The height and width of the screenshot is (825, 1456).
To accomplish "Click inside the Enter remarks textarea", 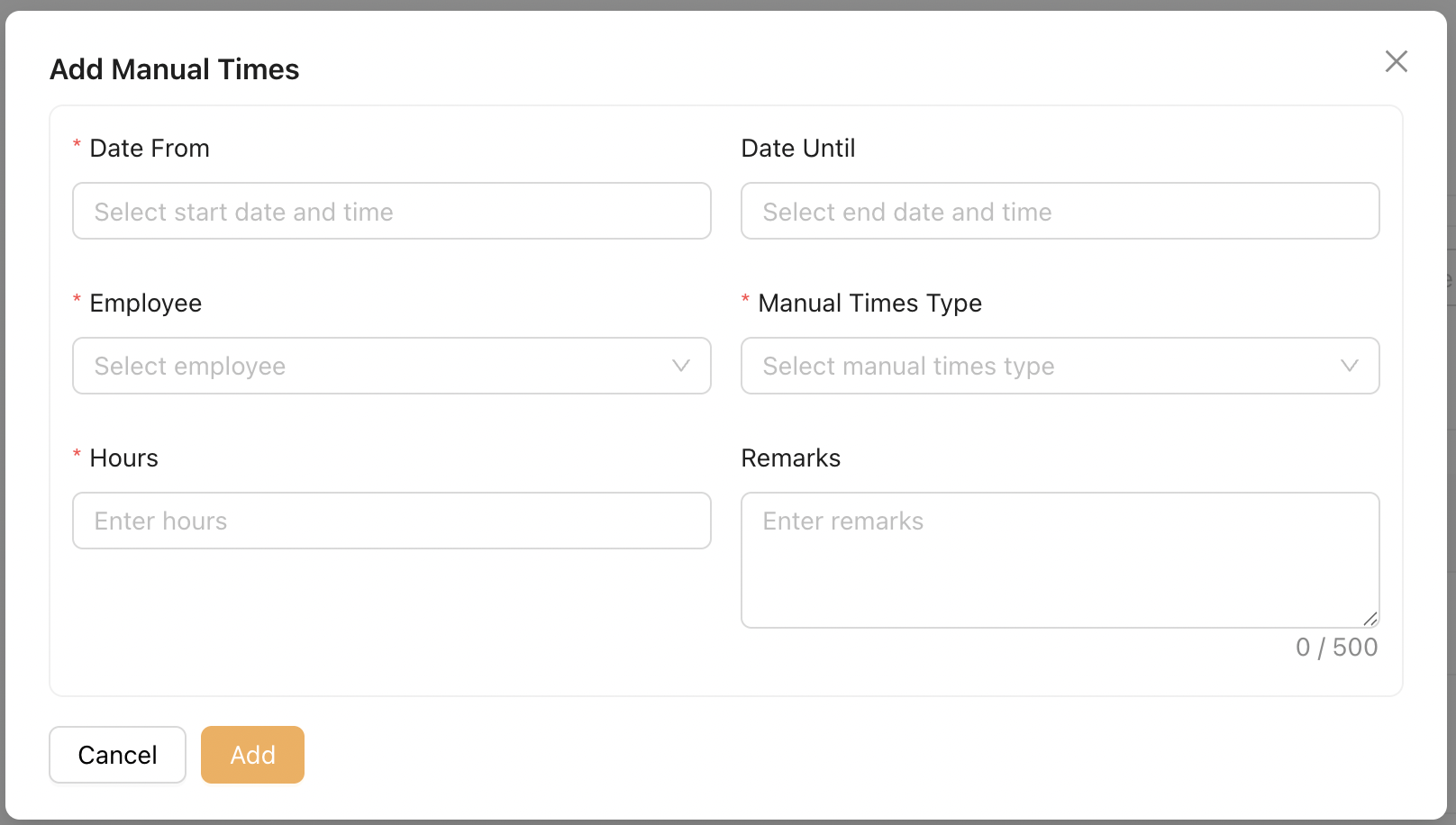I will click(1060, 560).
